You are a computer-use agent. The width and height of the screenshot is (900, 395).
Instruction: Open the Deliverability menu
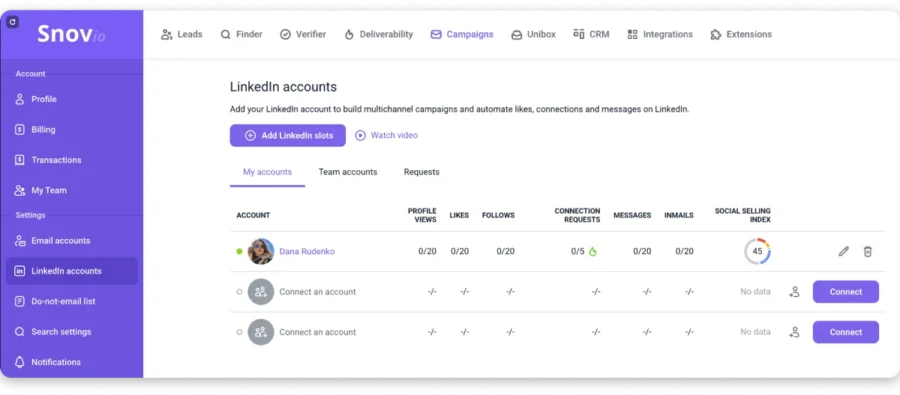[378, 34]
